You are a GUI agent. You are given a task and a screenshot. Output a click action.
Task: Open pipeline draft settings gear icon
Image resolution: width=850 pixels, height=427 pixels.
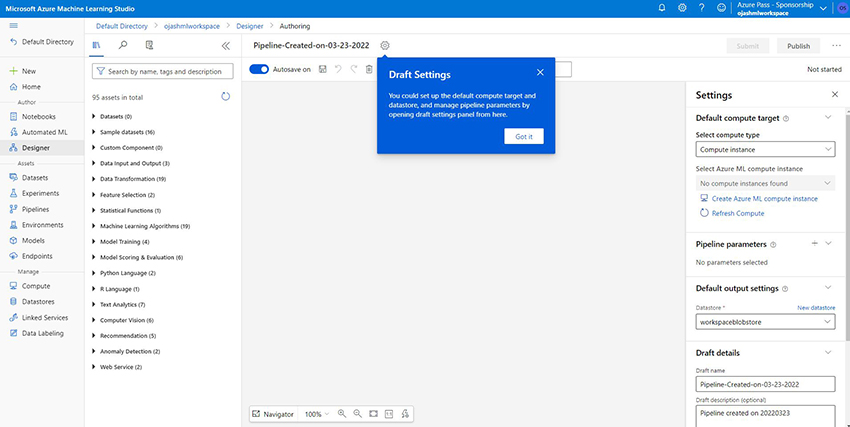[x=386, y=46]
